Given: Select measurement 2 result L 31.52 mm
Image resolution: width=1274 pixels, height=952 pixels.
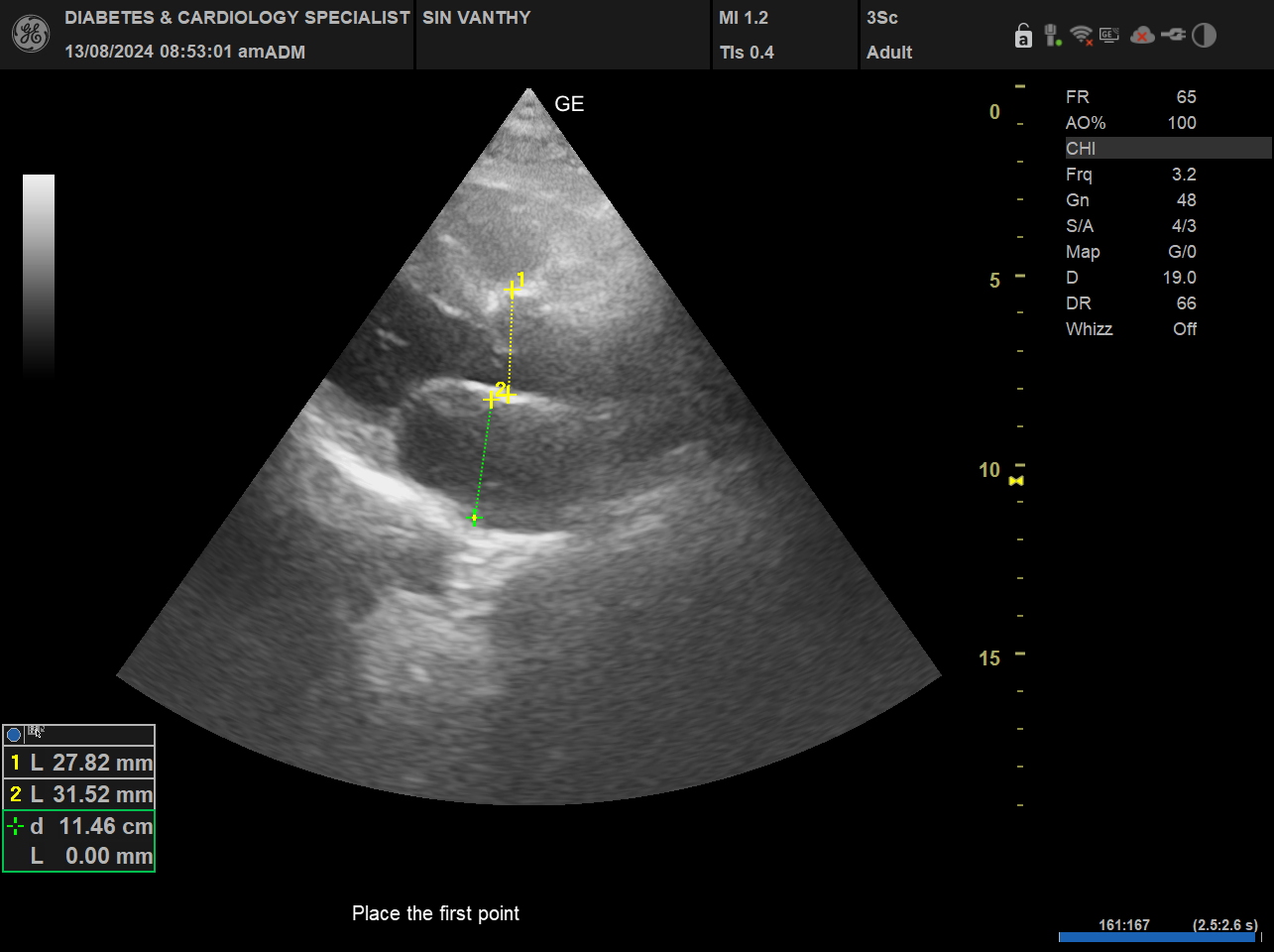Looking at the screenshot, I should point(79,794).
